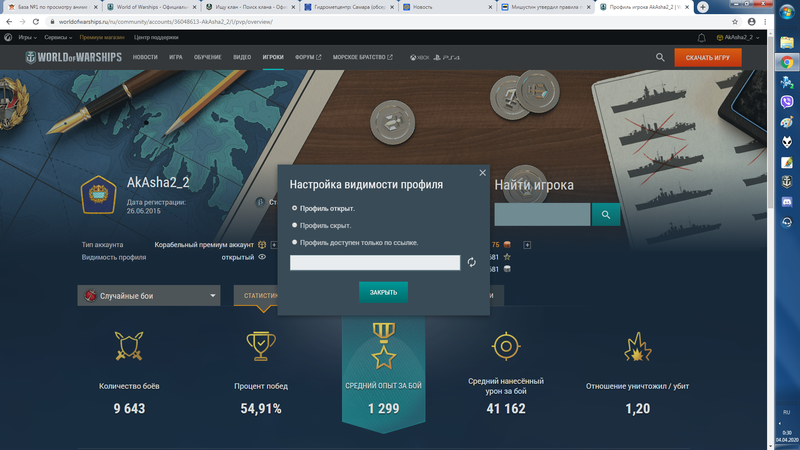
Task: Open Windows Explorer from taskbar
Action: 787,42
